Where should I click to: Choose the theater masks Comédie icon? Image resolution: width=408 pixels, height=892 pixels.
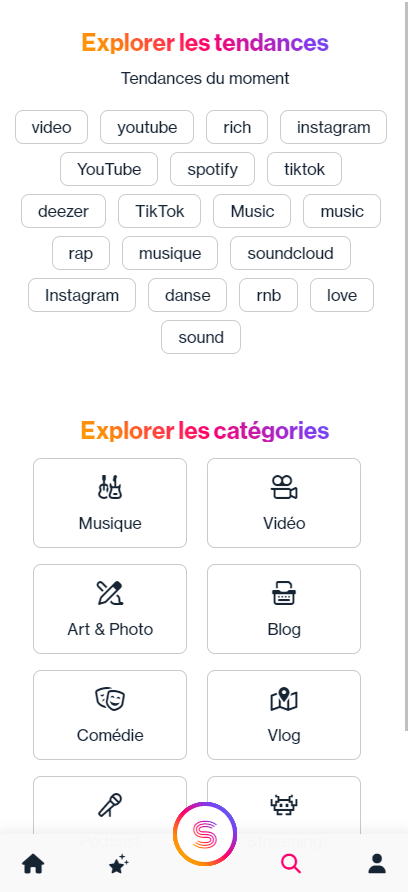point(110,699)
